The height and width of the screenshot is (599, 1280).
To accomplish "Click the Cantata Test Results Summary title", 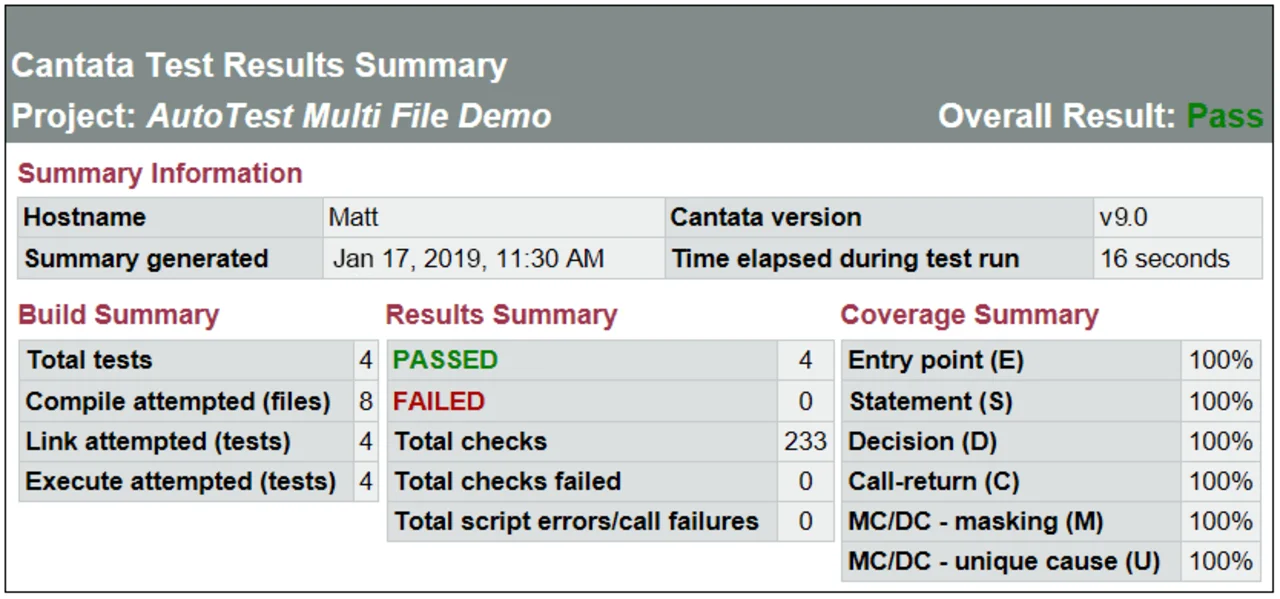I will coord(259,65).
